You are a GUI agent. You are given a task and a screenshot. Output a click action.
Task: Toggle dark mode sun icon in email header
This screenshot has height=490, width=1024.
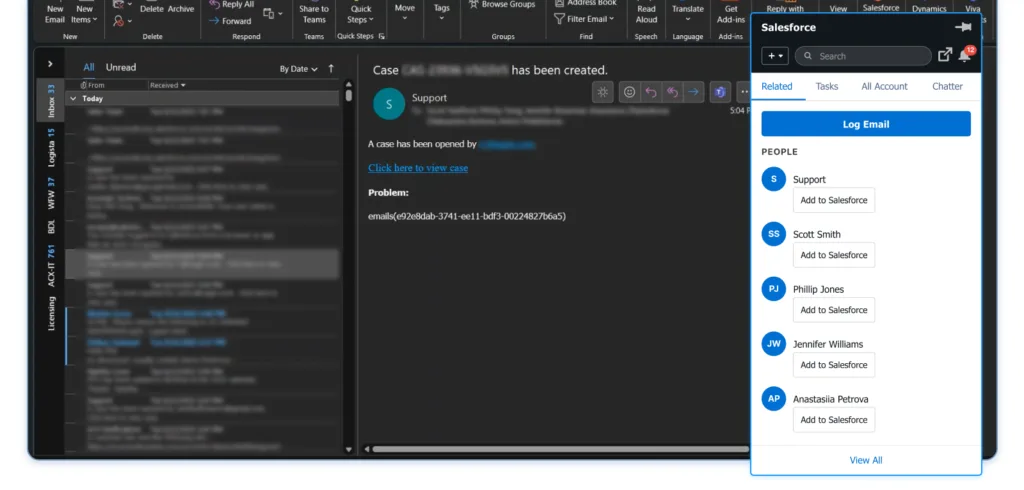pyautogui.click(x=603, y=92)
